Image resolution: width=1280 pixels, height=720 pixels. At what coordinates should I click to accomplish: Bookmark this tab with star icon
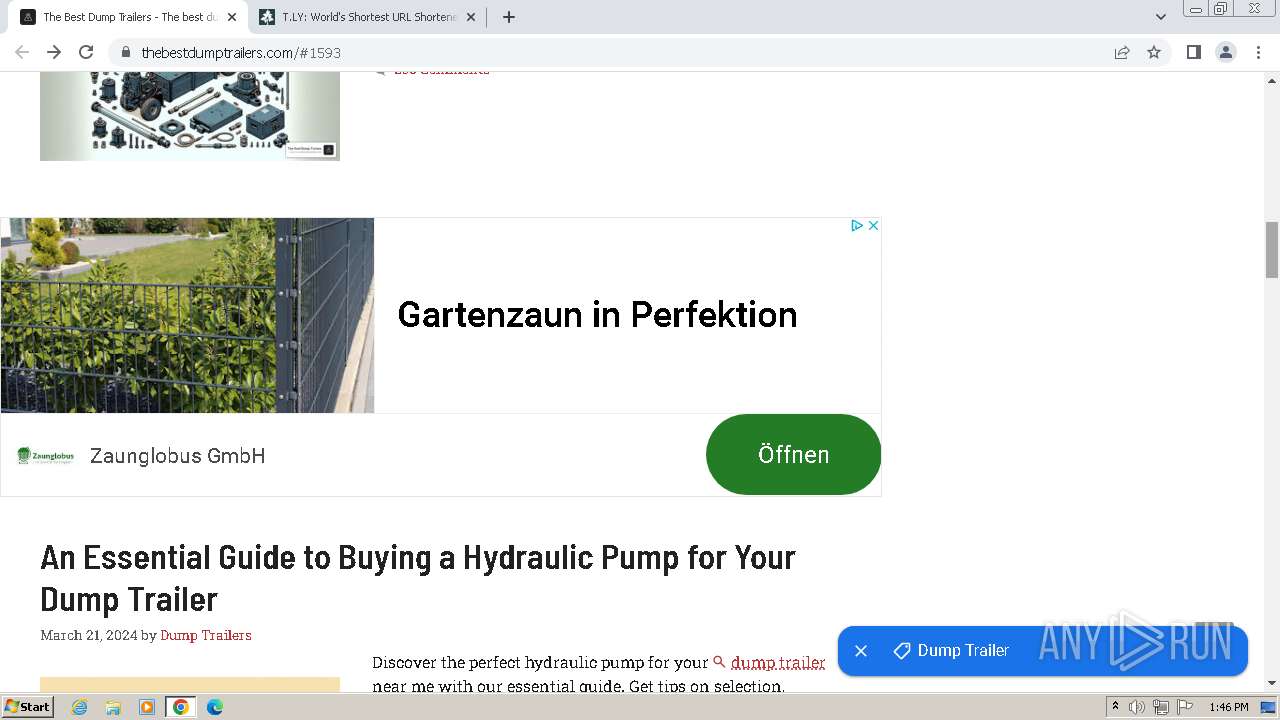(1154, 52)
